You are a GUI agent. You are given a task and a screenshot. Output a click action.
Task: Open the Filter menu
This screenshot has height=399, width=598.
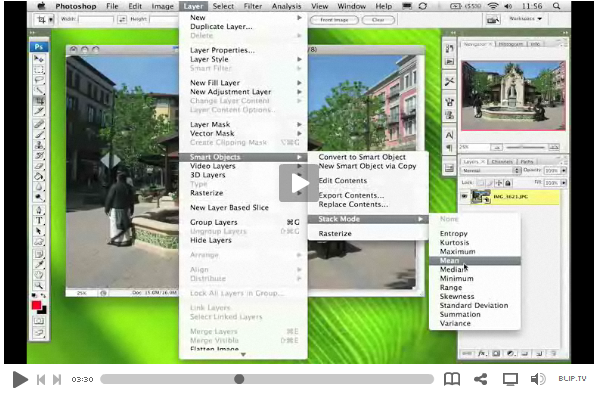pos(253,6)
